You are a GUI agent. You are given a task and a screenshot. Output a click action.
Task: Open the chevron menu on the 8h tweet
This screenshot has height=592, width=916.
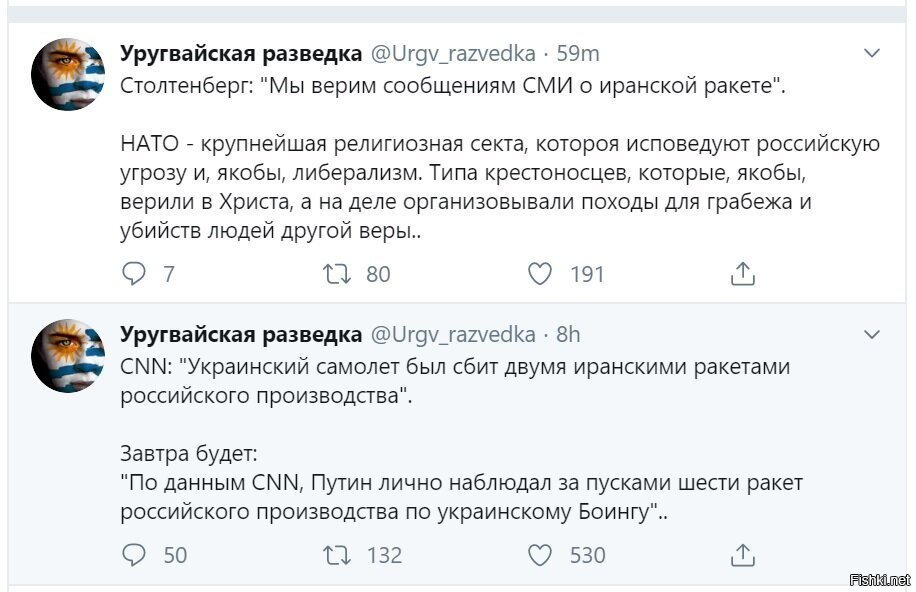point(872,334)
